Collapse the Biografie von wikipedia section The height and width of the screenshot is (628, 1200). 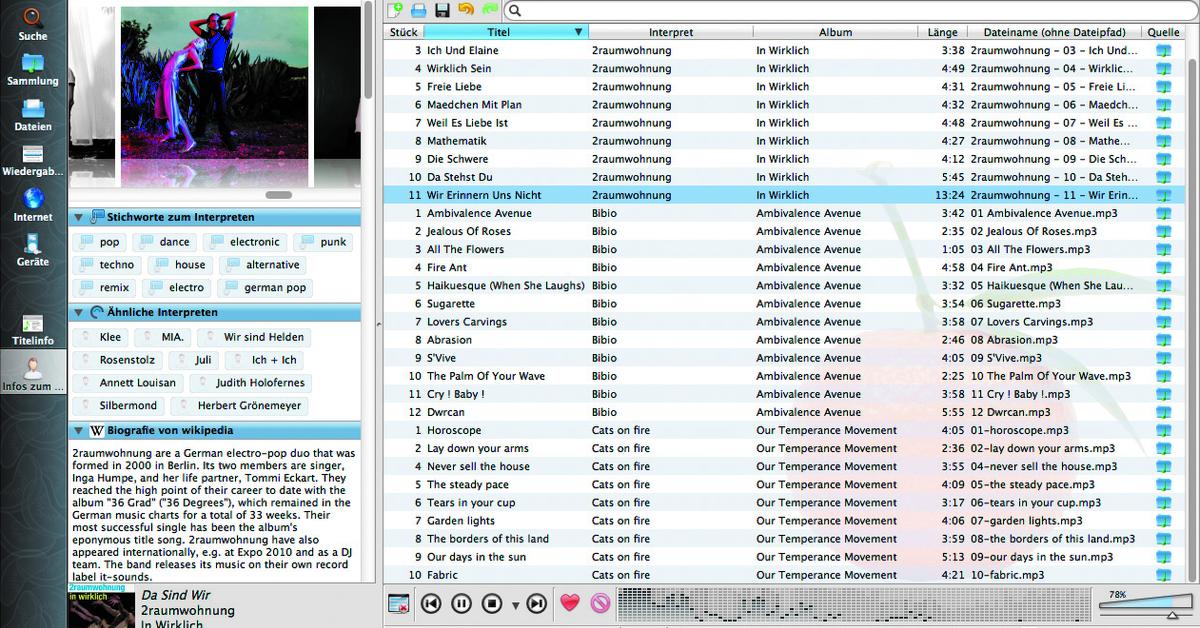(x=77, y=431)
